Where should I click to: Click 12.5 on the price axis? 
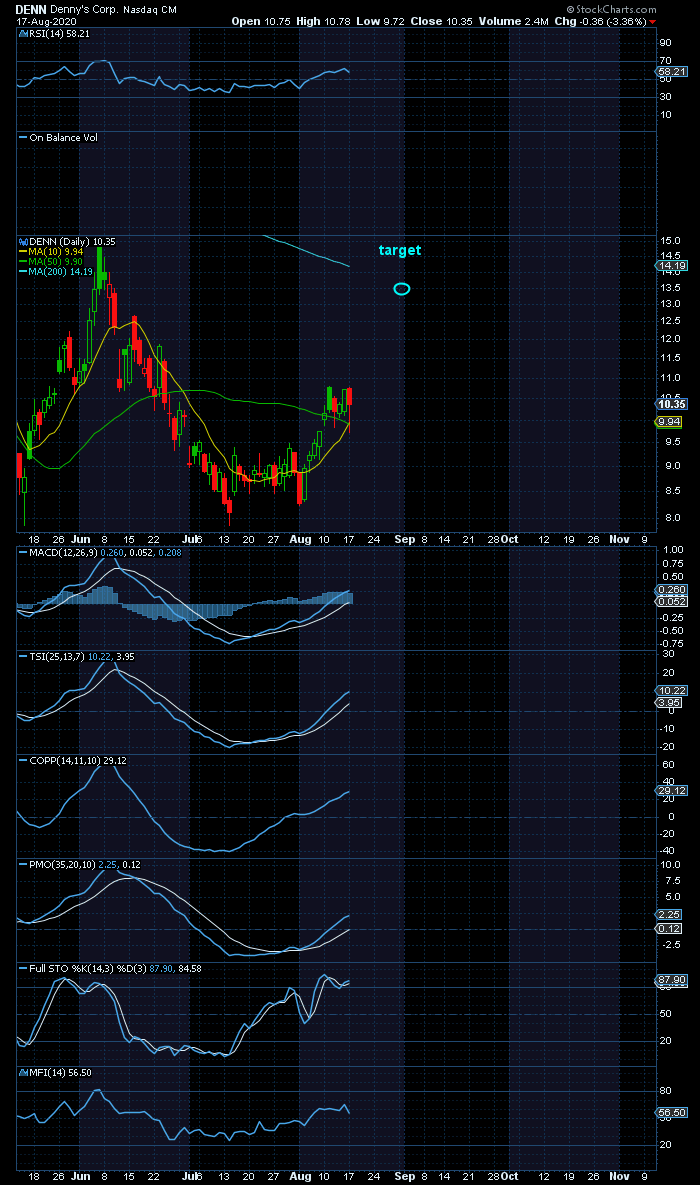click(669, 320)
